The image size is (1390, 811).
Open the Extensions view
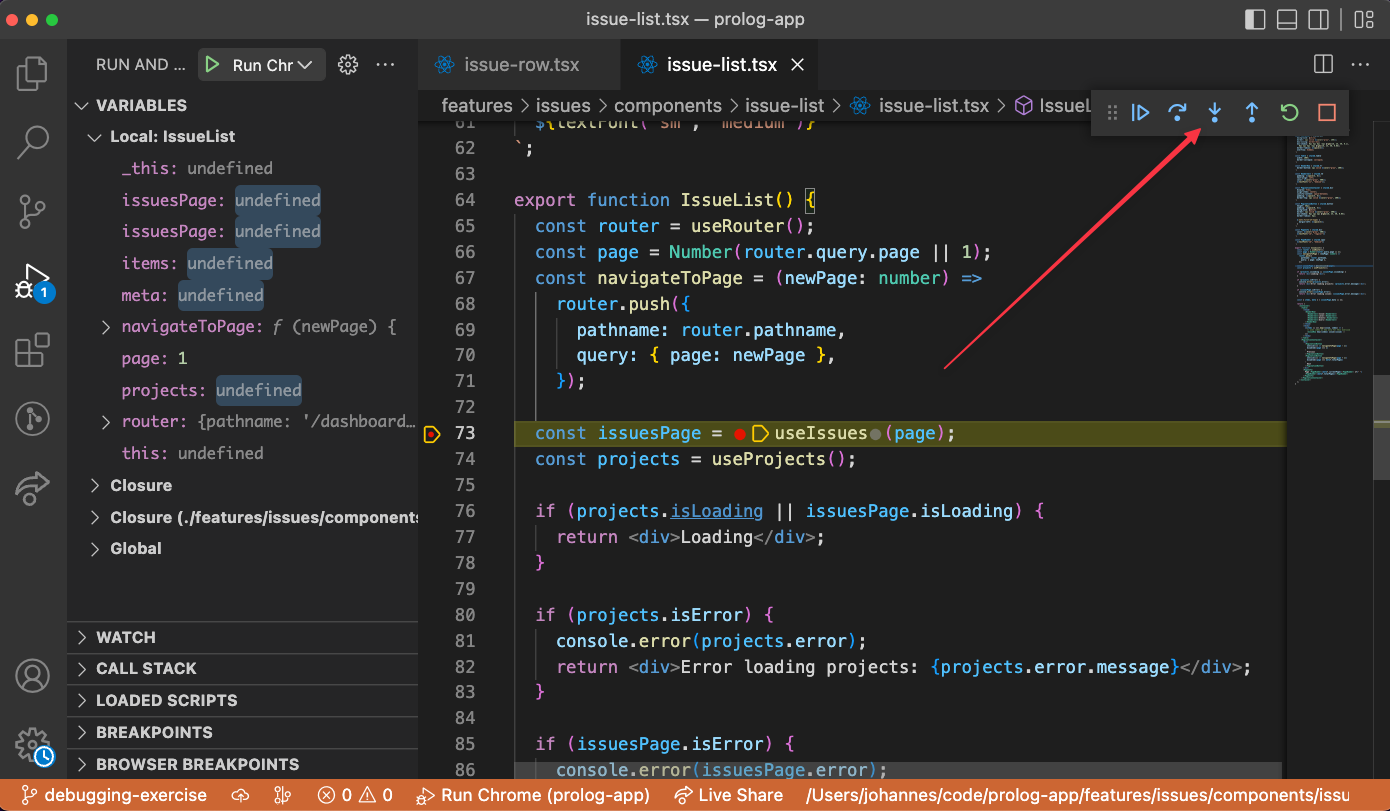(x=32, y=351)
